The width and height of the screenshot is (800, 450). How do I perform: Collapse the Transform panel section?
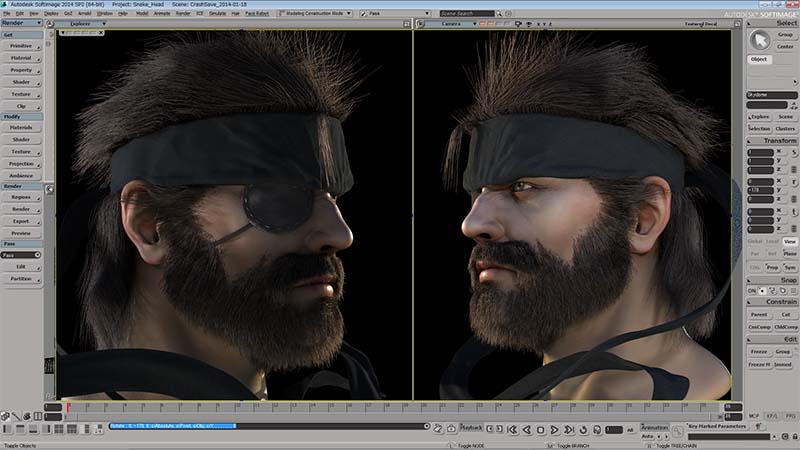(x=749, y=141)
